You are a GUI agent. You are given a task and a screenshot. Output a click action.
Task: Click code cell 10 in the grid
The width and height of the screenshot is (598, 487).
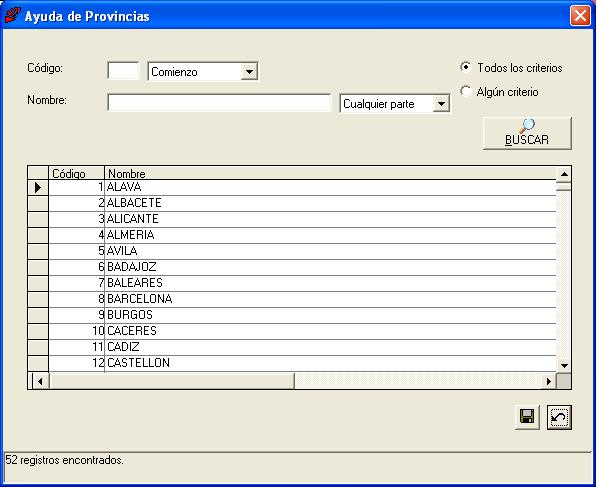(76, 331)
